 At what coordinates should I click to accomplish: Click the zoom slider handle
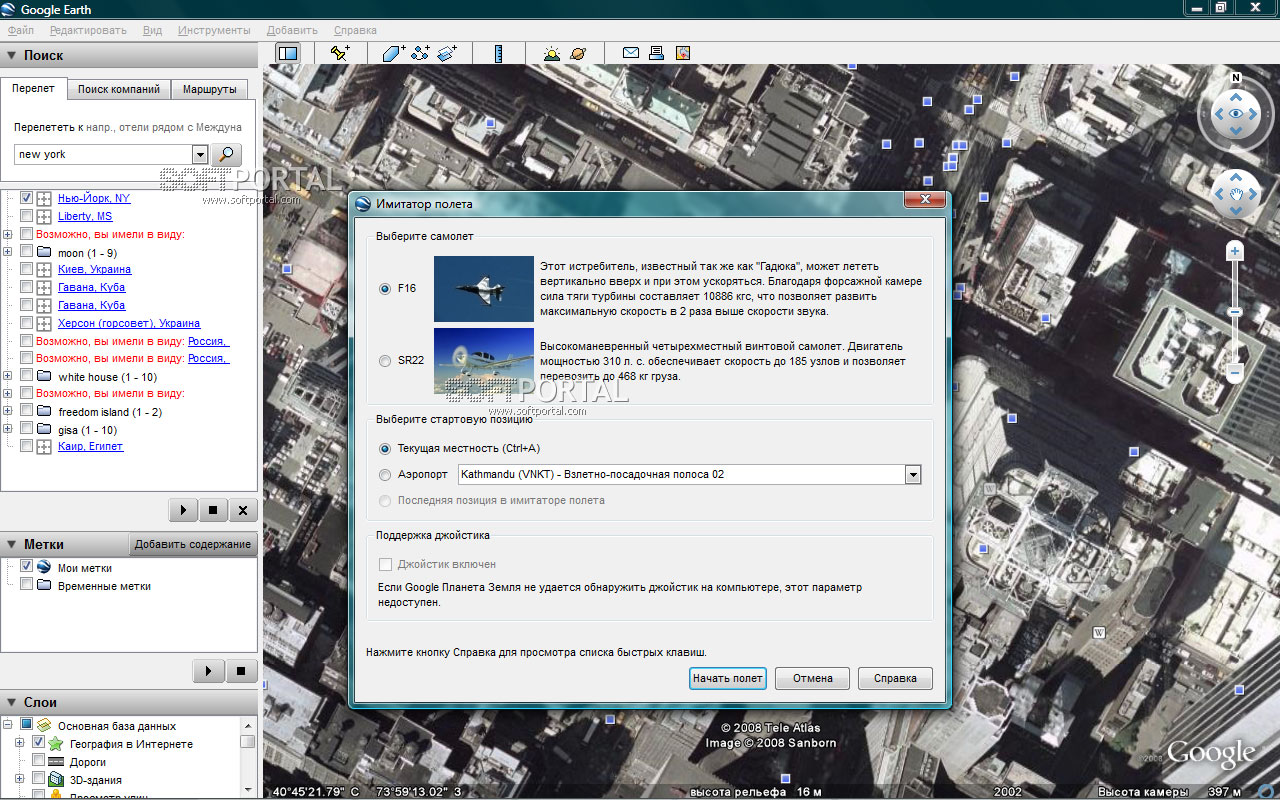point(1235,312)
